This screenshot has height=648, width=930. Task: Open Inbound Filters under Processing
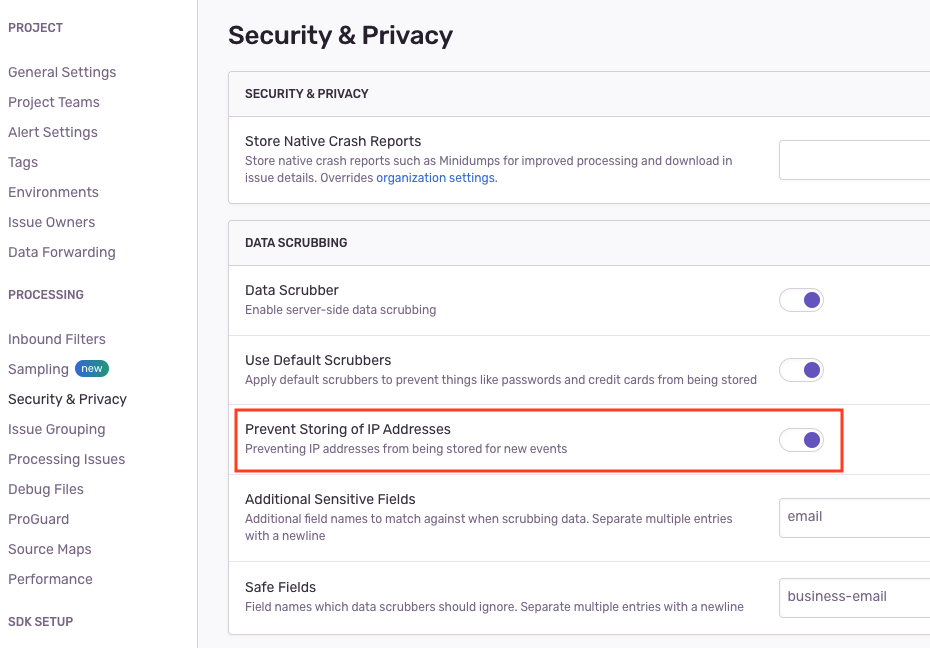pyautogui.click(x=57, y=339)
